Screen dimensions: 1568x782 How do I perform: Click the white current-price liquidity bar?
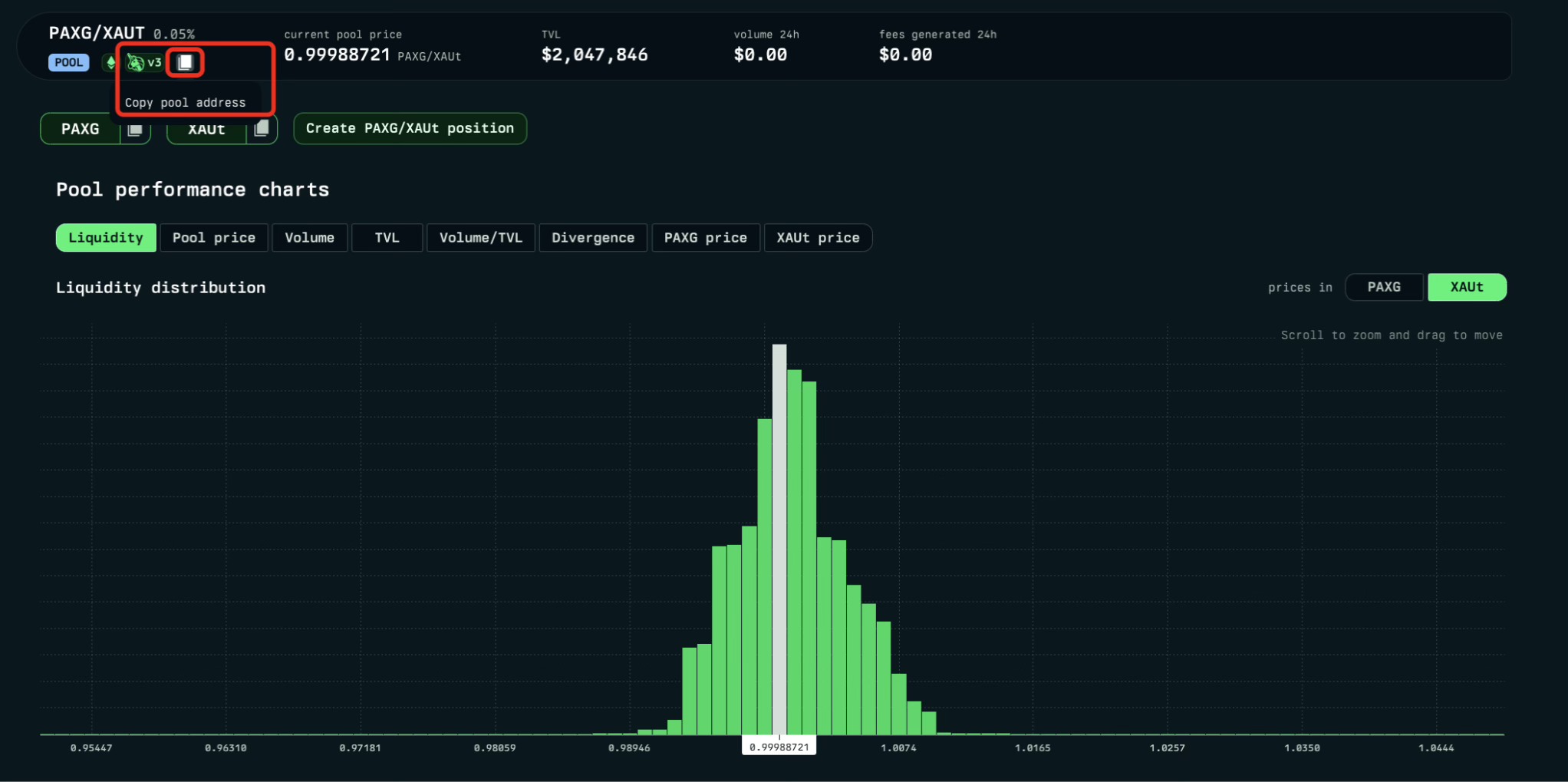pos(779,537)
